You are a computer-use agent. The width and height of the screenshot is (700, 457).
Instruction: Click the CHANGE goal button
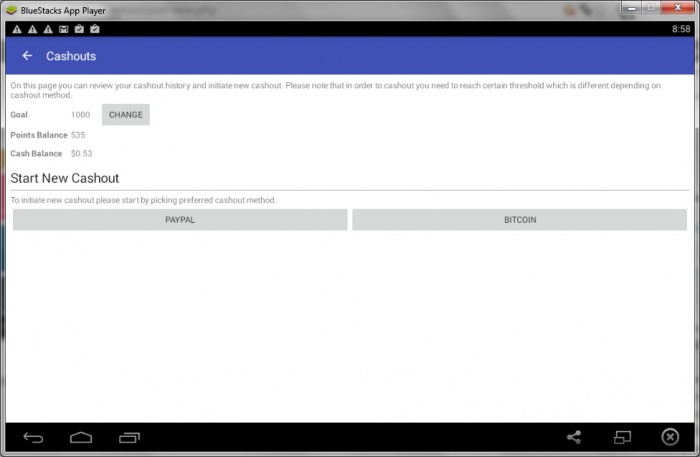(x=125, y=115)
